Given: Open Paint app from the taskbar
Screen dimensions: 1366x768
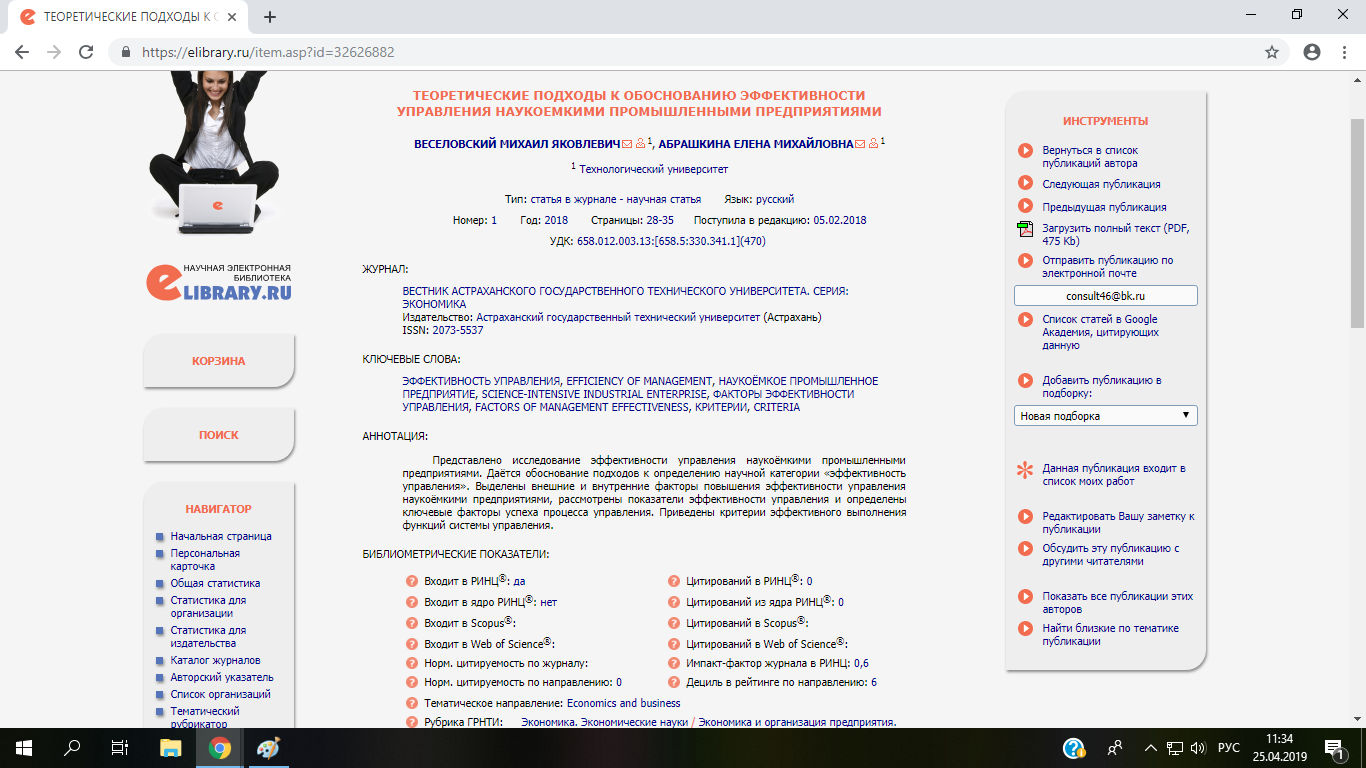Looking at the screenshot, I should 269,748.
